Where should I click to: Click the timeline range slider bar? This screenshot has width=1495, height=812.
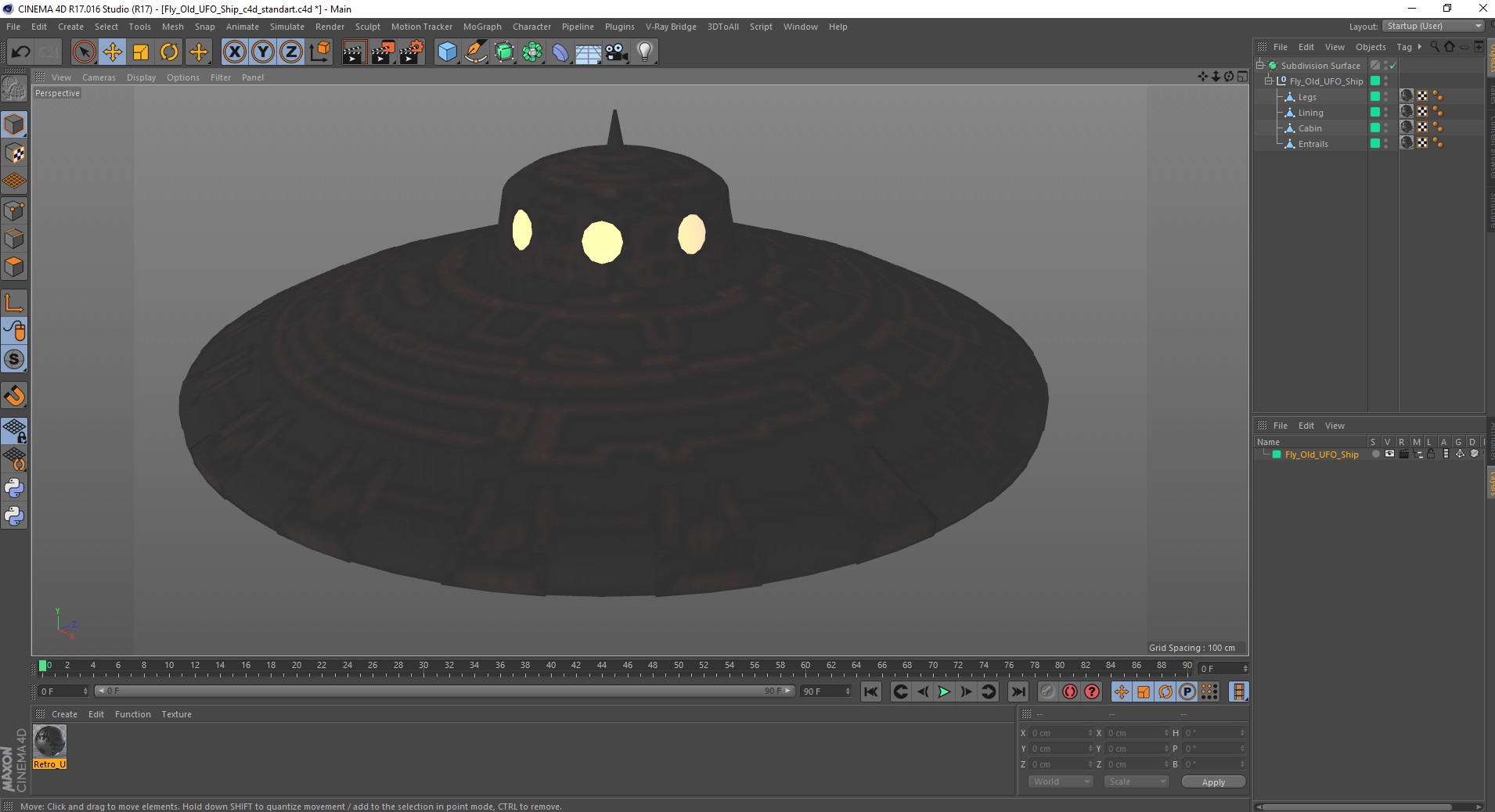pos(445,691)
